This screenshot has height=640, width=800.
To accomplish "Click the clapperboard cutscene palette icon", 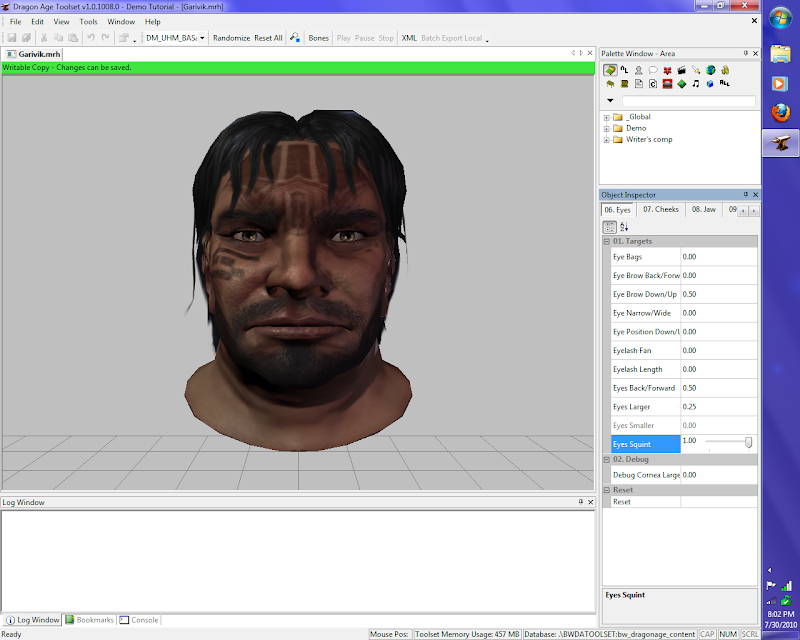I will pyautogui.click(x=681, y=70).
